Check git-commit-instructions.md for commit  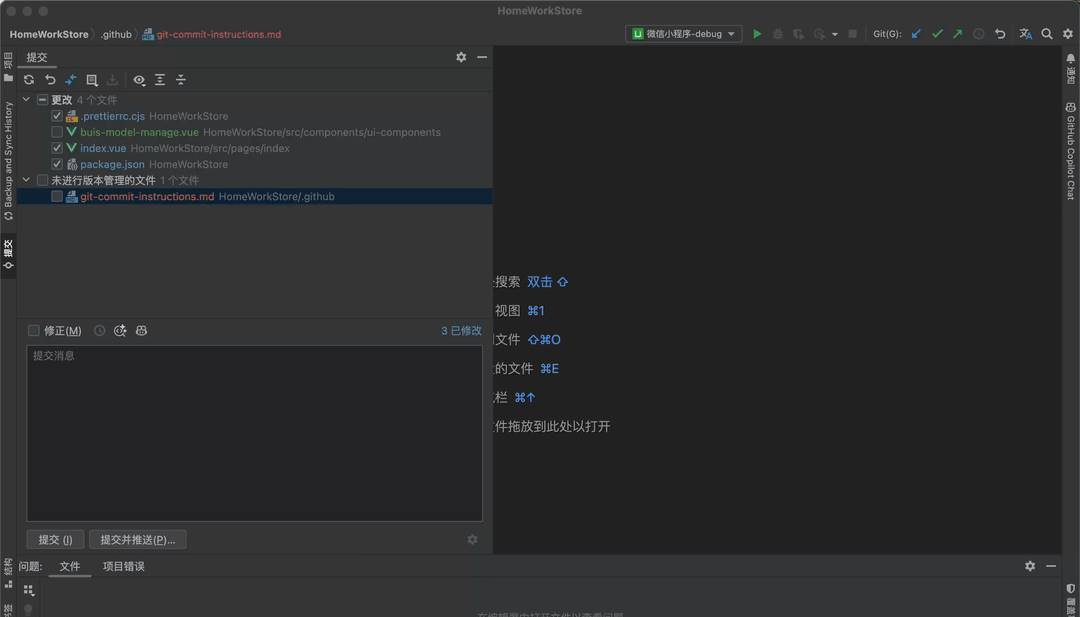[x=57, y=196]
